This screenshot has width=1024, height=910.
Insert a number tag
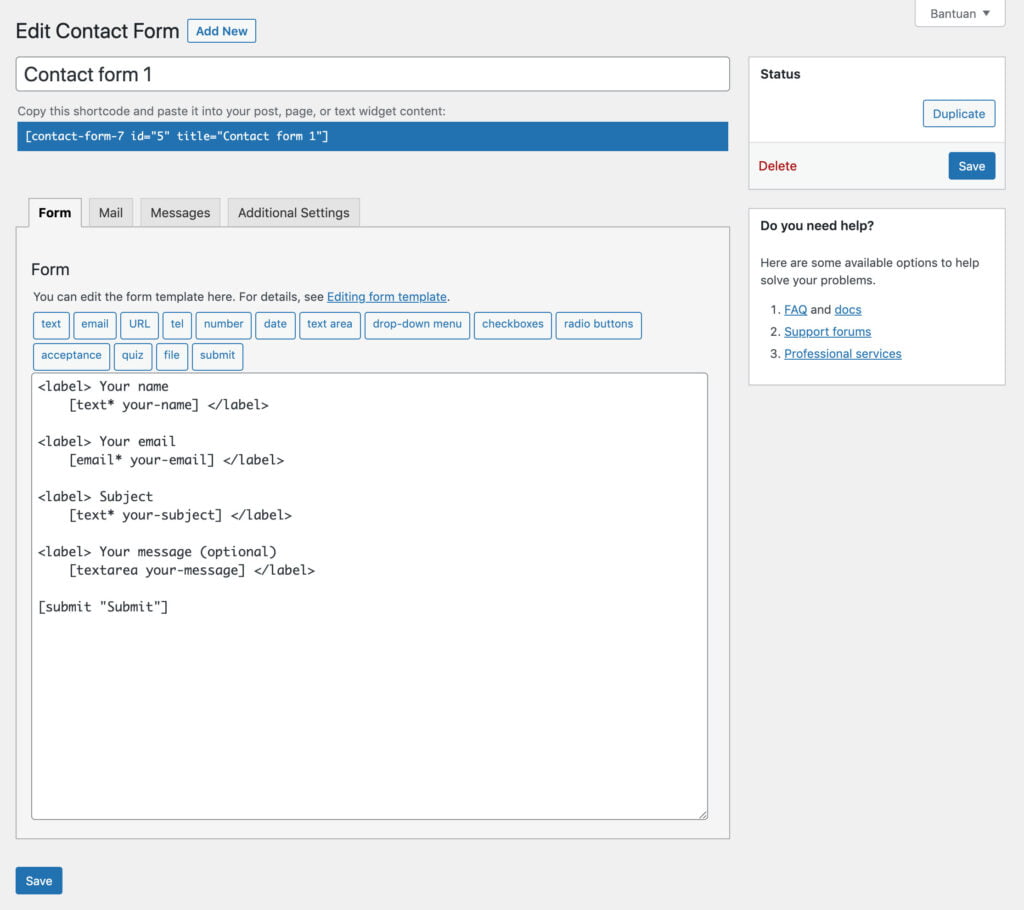(223, 325)
